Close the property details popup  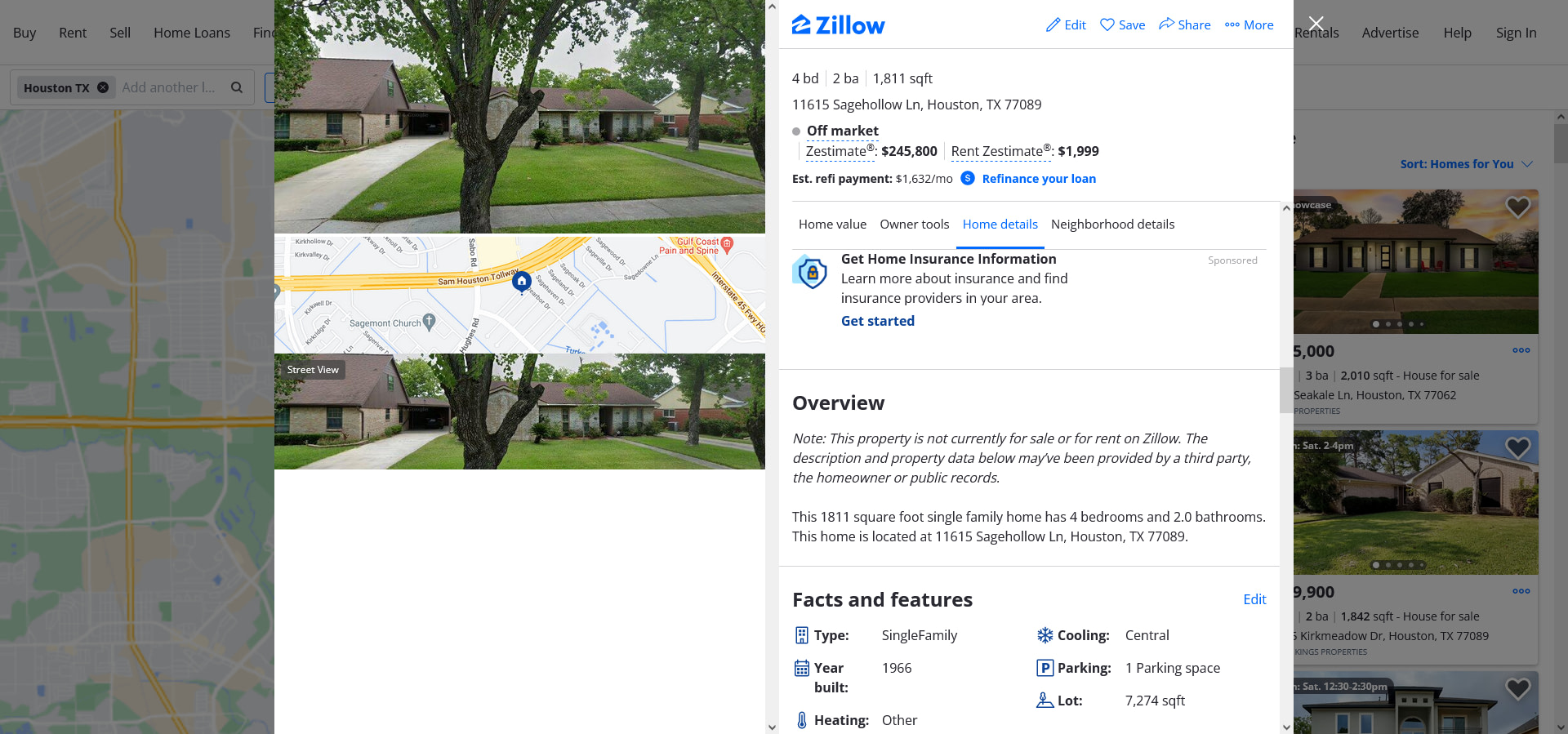coord(1316,23)
